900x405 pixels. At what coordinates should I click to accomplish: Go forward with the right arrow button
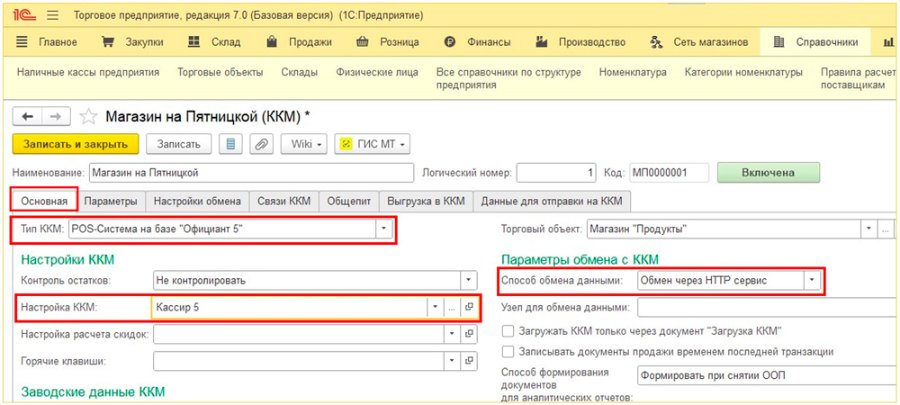click(x=56, y=116)
